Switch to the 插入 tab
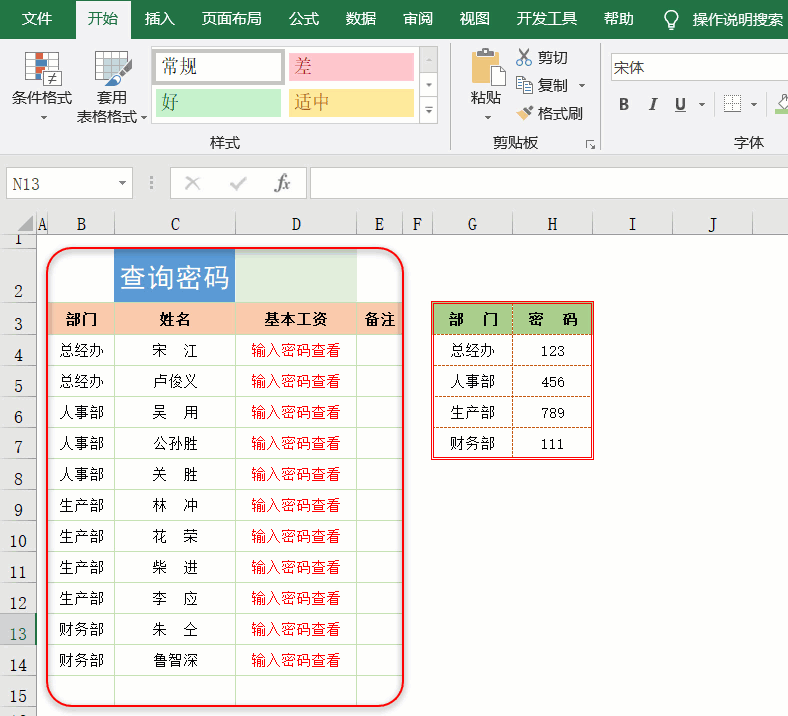 159,19
